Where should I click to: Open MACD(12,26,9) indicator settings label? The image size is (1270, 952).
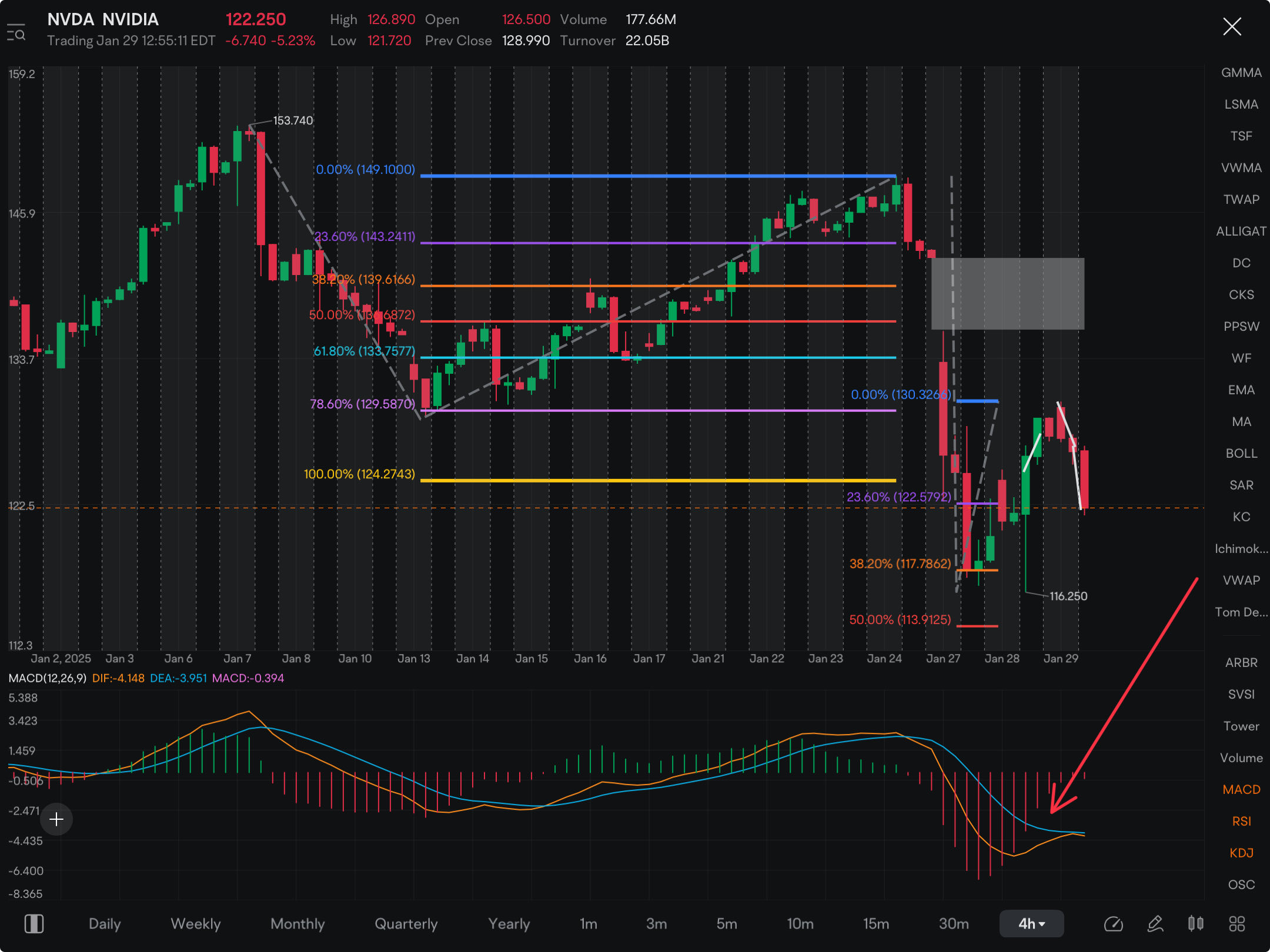[x=48, y=678]
